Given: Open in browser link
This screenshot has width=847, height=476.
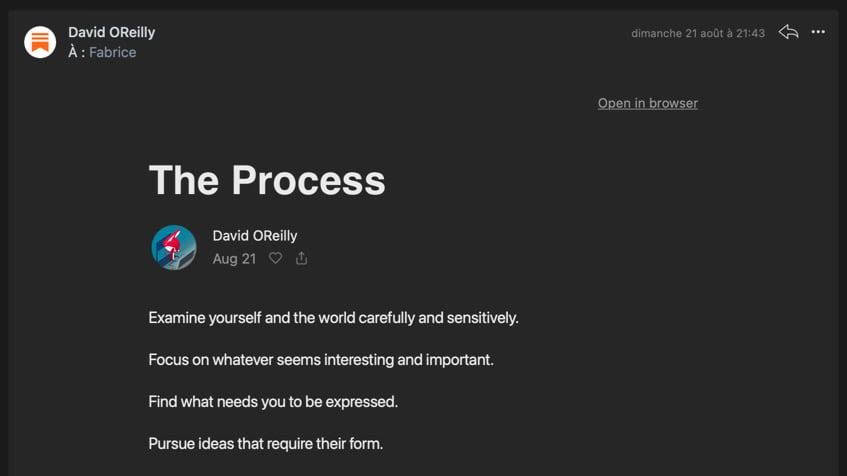Looking at the screenshot, I should coord(648,103).
